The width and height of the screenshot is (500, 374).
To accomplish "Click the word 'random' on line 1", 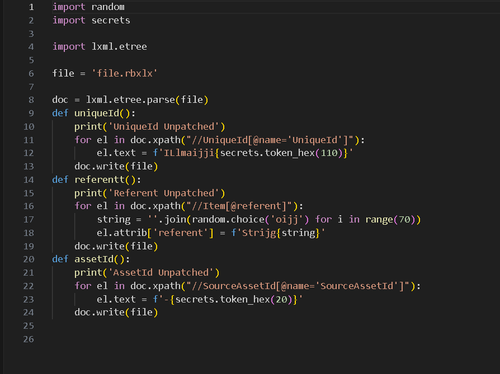I will click(x=108, y=7).
